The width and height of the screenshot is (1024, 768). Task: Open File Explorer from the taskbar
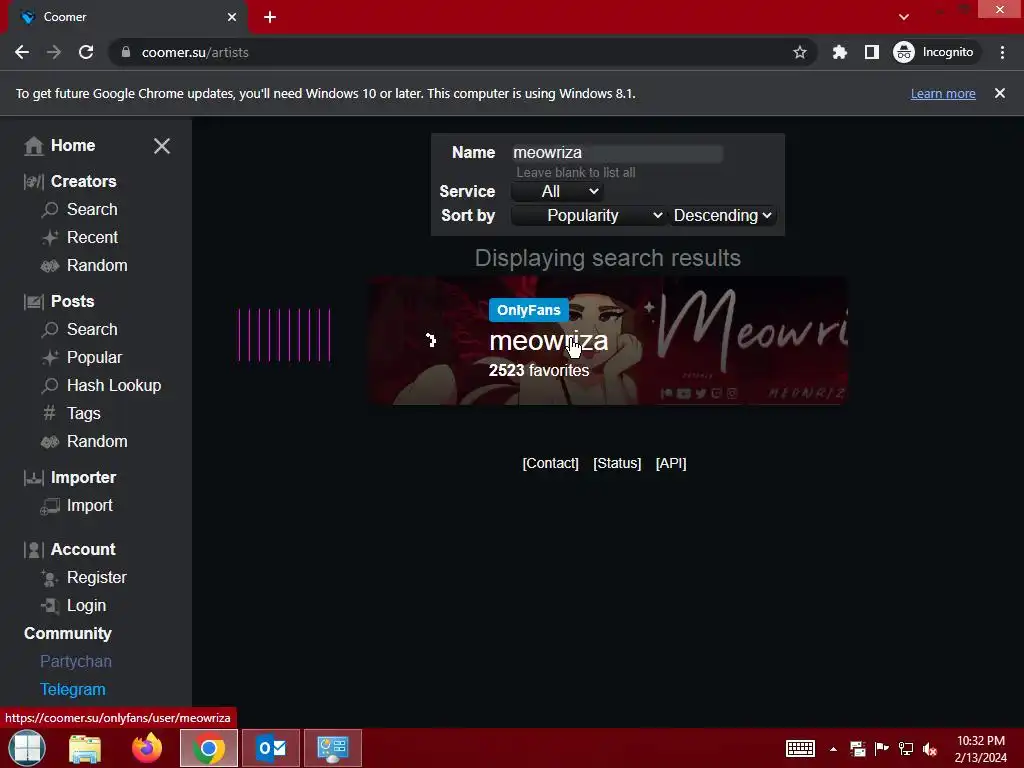[85, 748]
